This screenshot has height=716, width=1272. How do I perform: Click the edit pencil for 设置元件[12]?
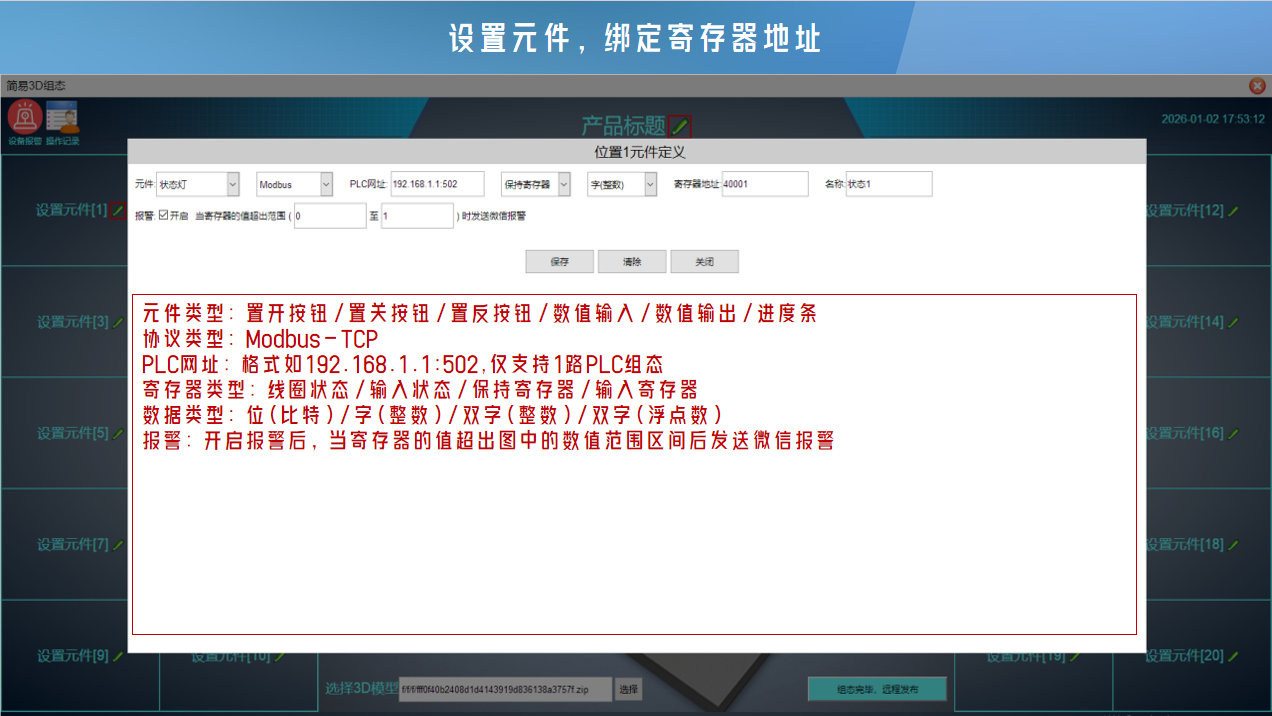(x=1233, y=211)
